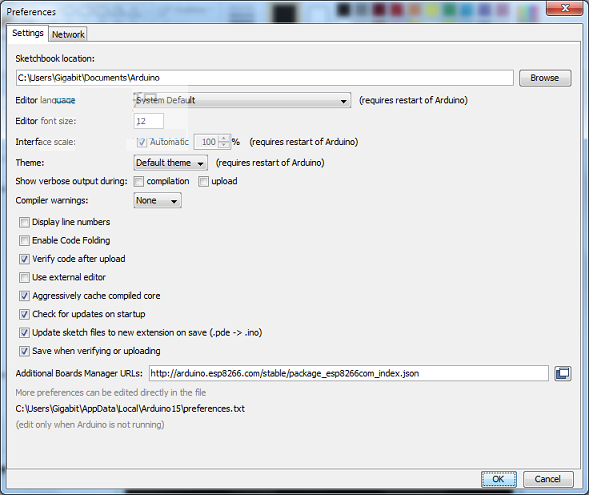This screenshot has height=495, width=589.
Task: Check verbose output during compilation
Action: 139,181
